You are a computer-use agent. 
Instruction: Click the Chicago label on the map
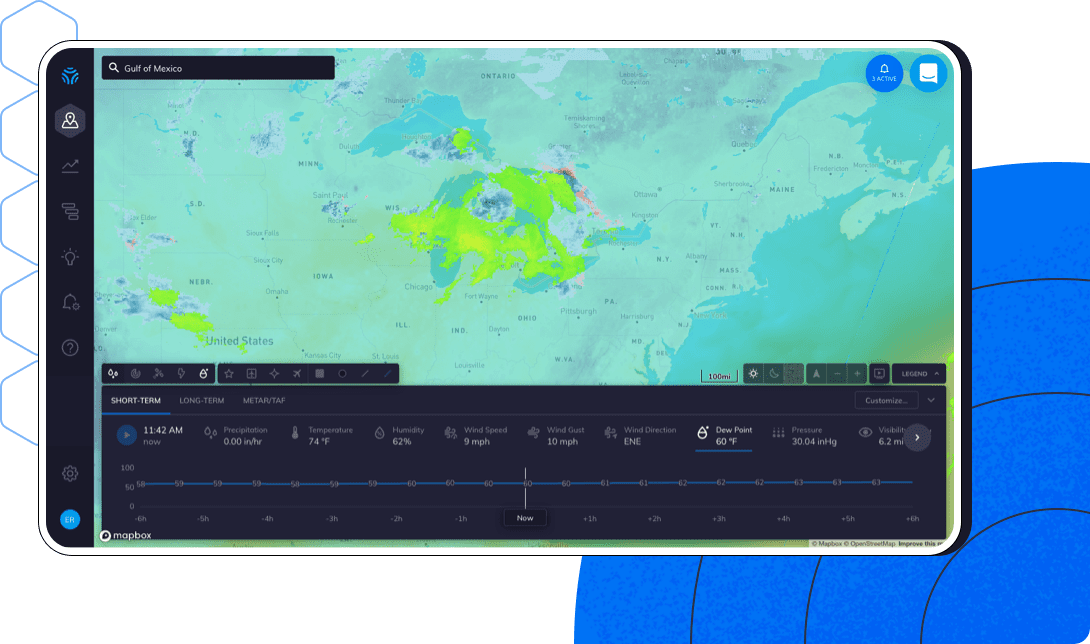click(x=418, y=287)
